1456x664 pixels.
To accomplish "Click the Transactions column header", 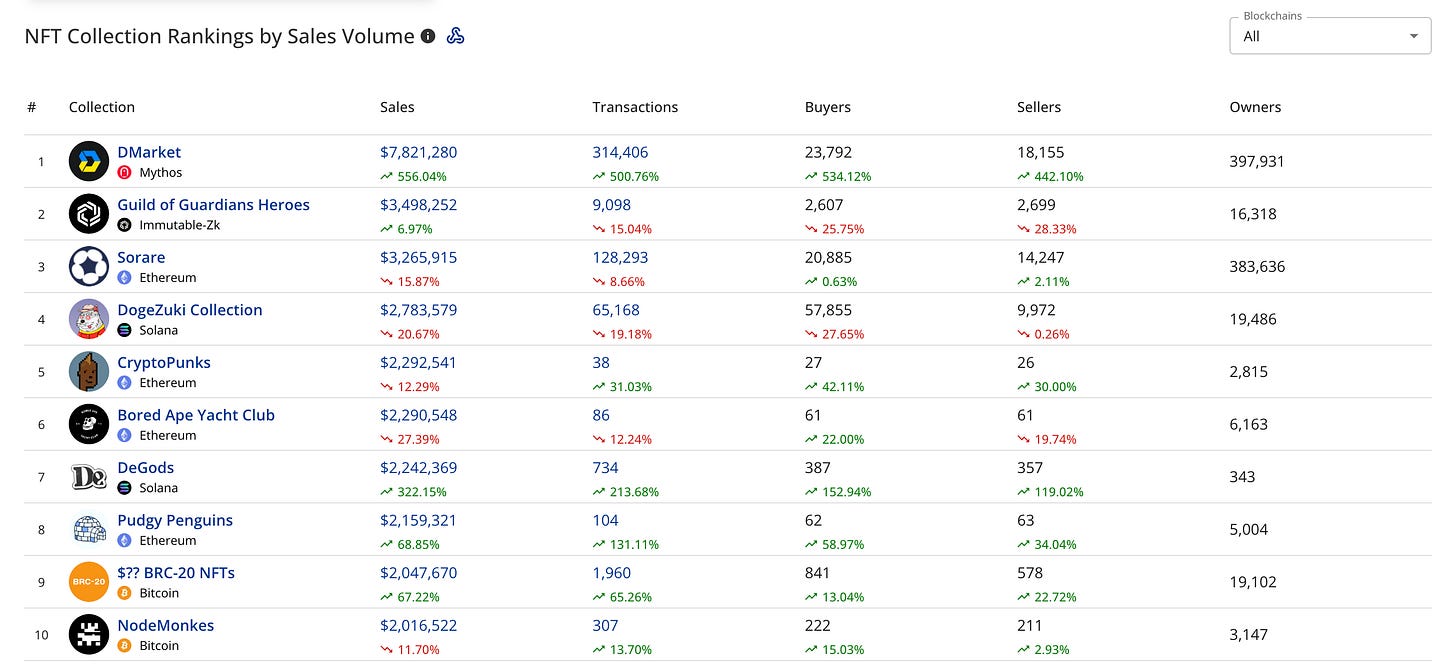I will [635, 107].
